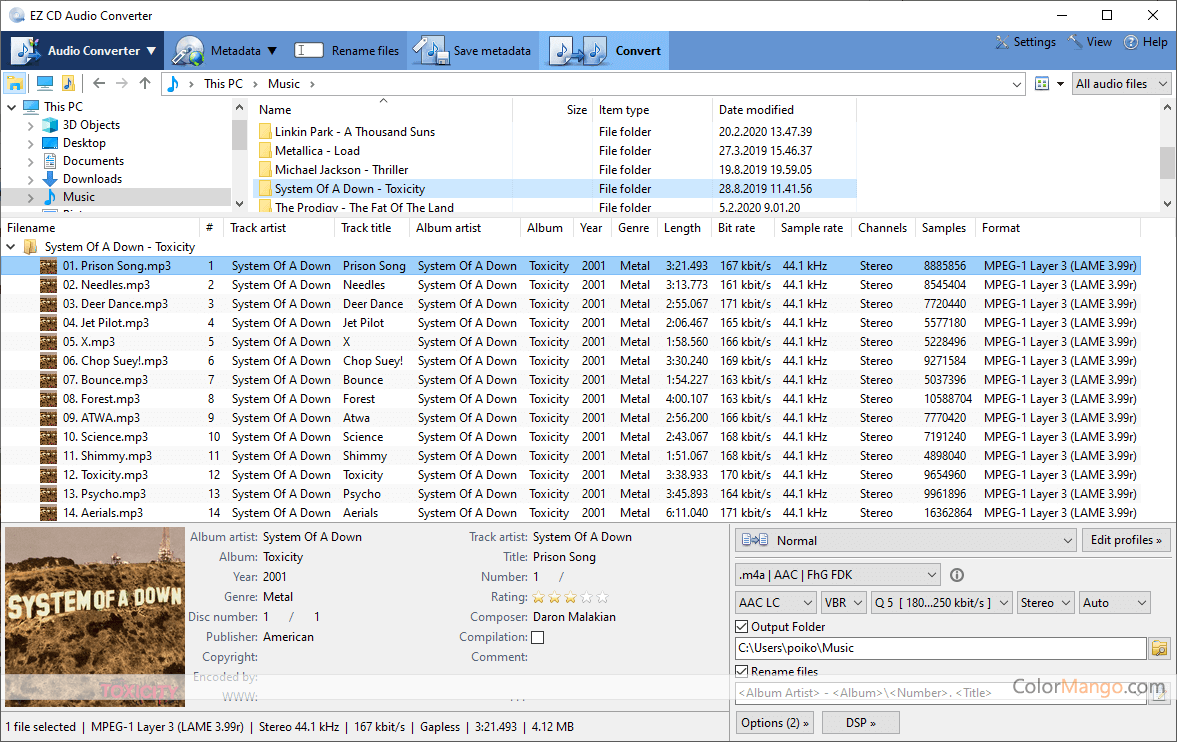This screenshot has height=742, width=1177.
Task: Edit the Album artist metadata field
Action: point(312,537)
